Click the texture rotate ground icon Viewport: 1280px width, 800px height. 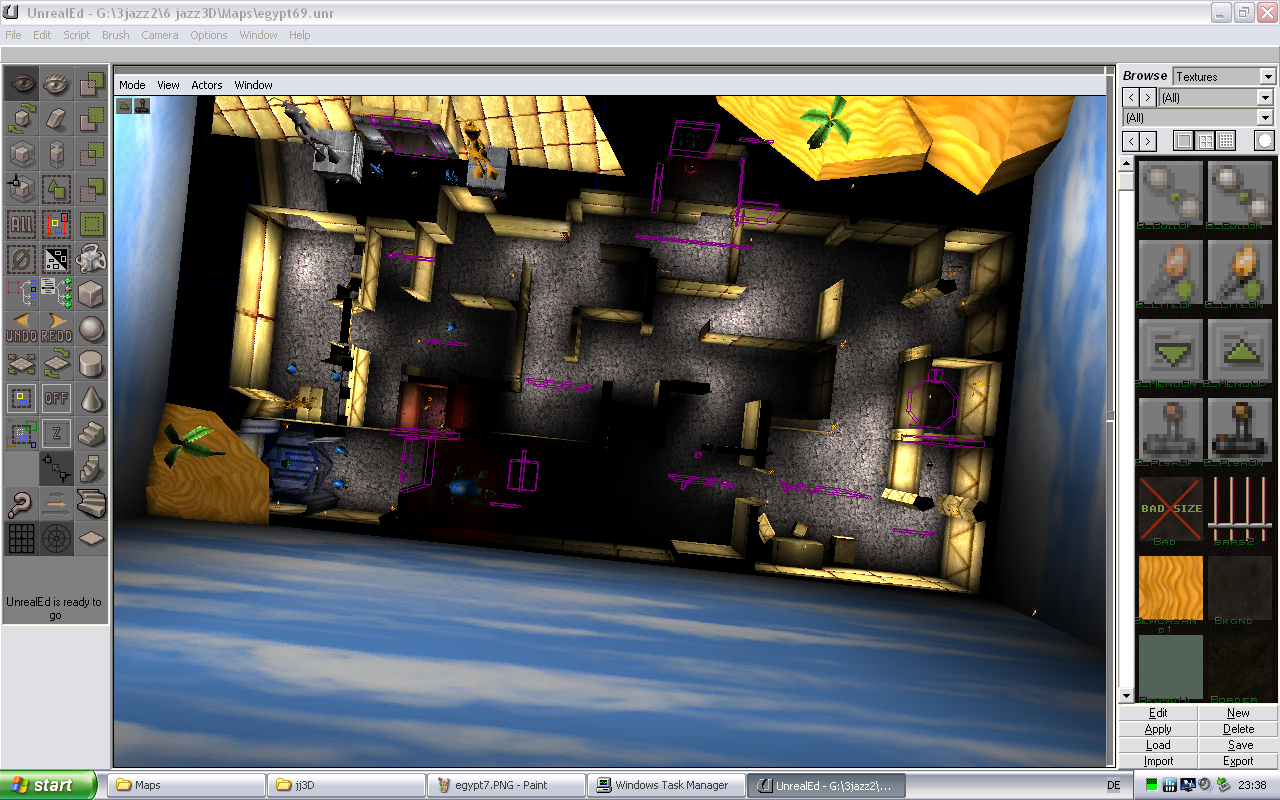pos(57,364)
